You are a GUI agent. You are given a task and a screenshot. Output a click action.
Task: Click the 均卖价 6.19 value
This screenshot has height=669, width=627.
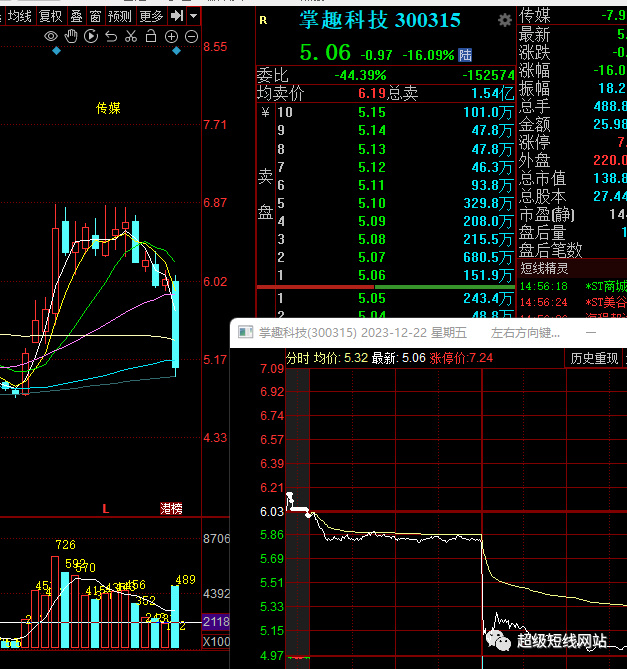[372, 93]
